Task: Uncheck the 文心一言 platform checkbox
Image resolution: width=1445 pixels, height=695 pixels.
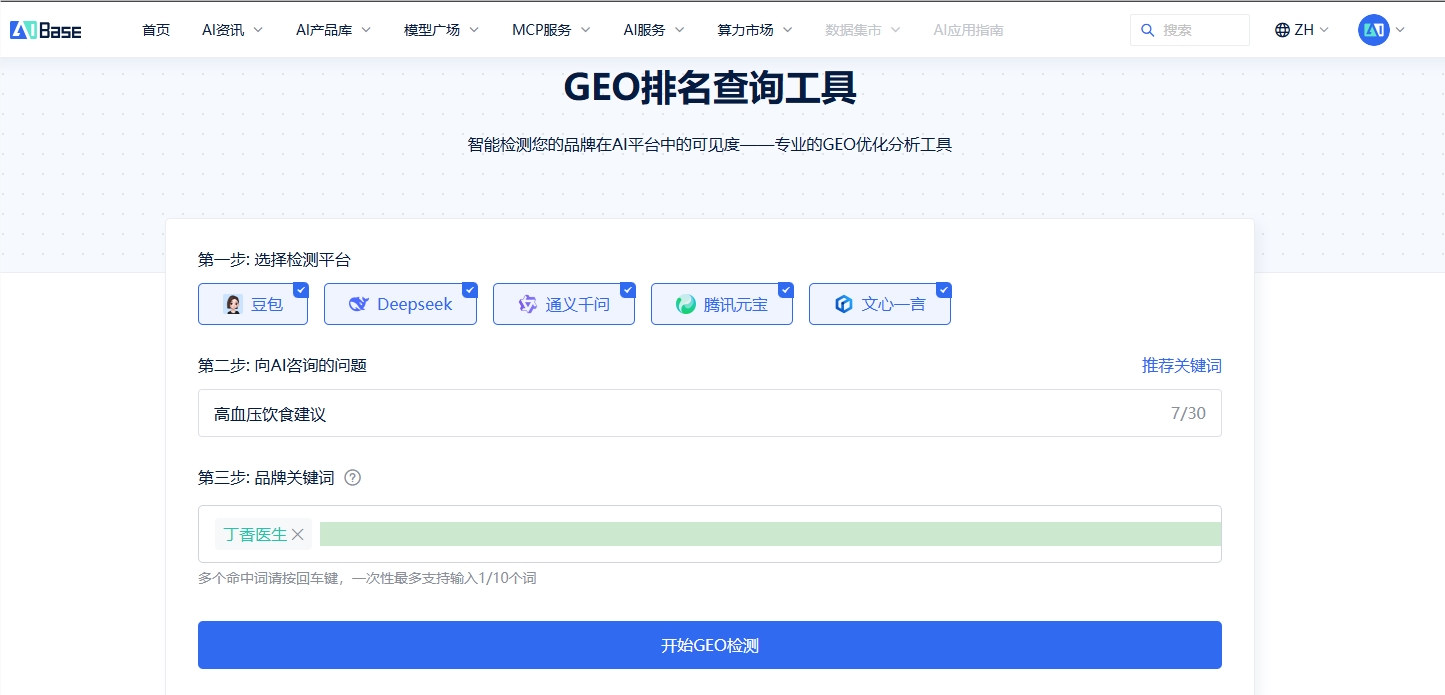Action: [x=944, y=290]
